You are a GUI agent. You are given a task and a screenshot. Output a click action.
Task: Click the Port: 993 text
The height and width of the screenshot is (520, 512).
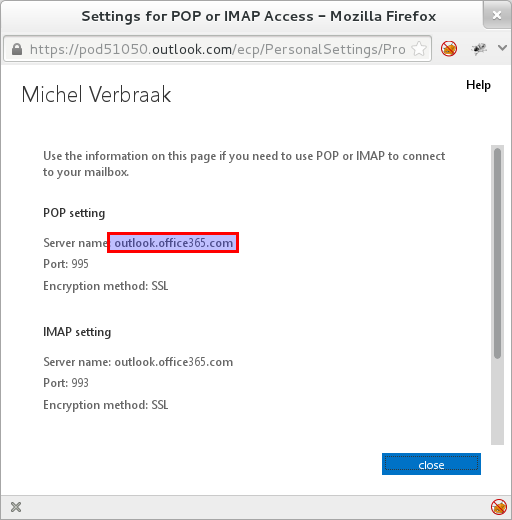[66, 383]
